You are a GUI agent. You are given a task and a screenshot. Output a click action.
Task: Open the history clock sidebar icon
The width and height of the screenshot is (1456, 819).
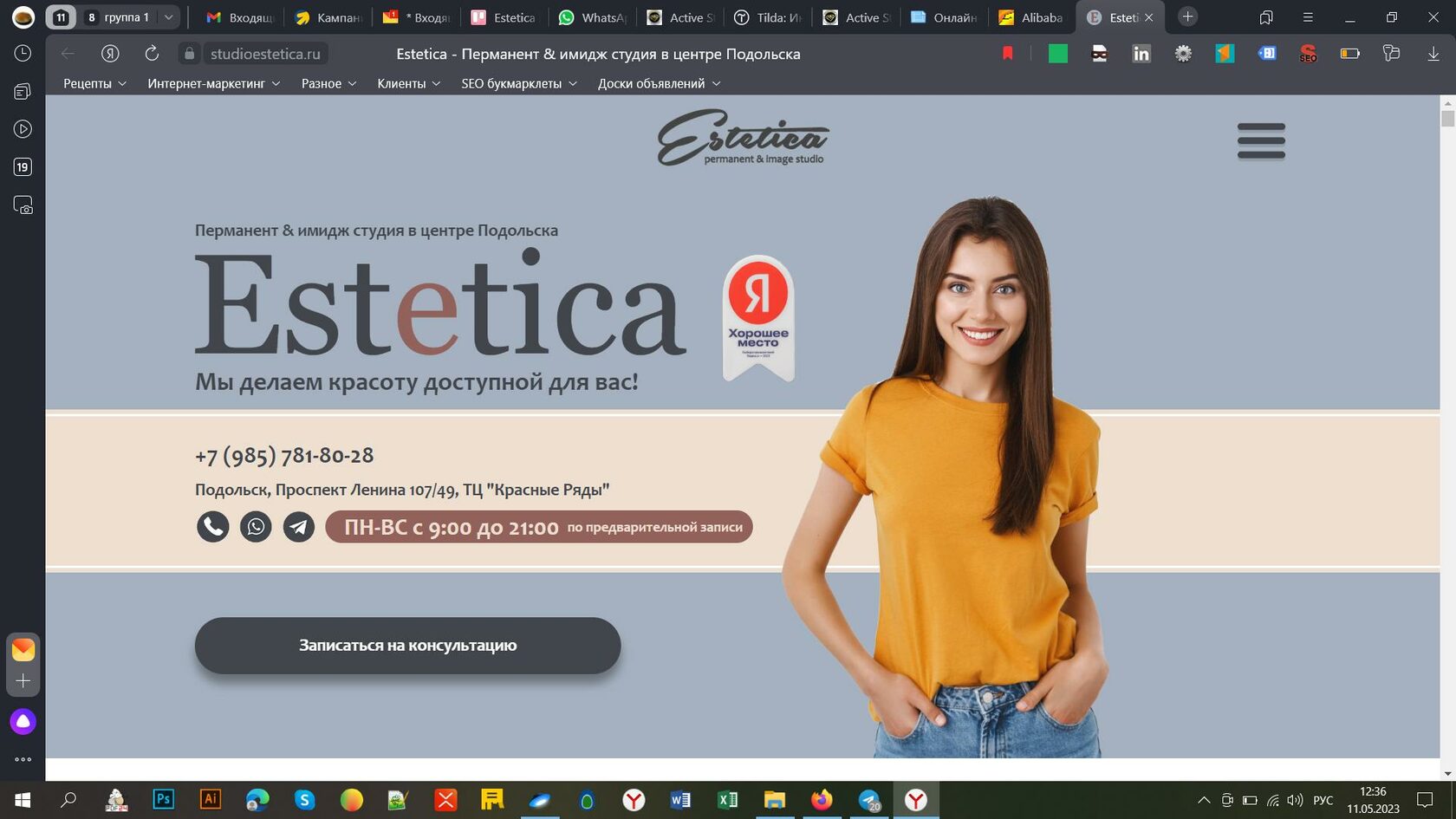point(23,54)
